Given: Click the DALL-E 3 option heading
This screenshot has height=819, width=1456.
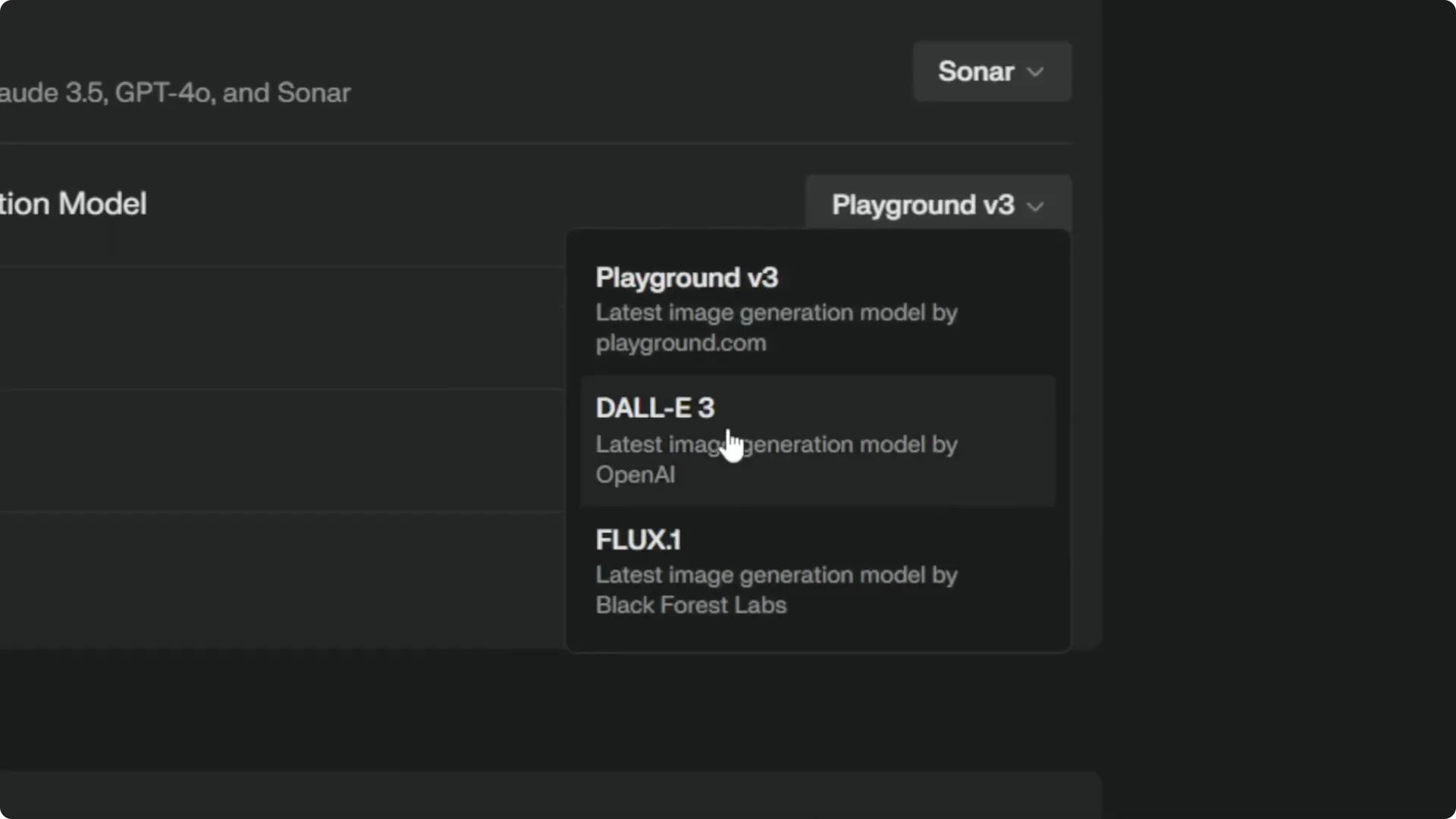Looking at the screenshot, I should 654,407.
